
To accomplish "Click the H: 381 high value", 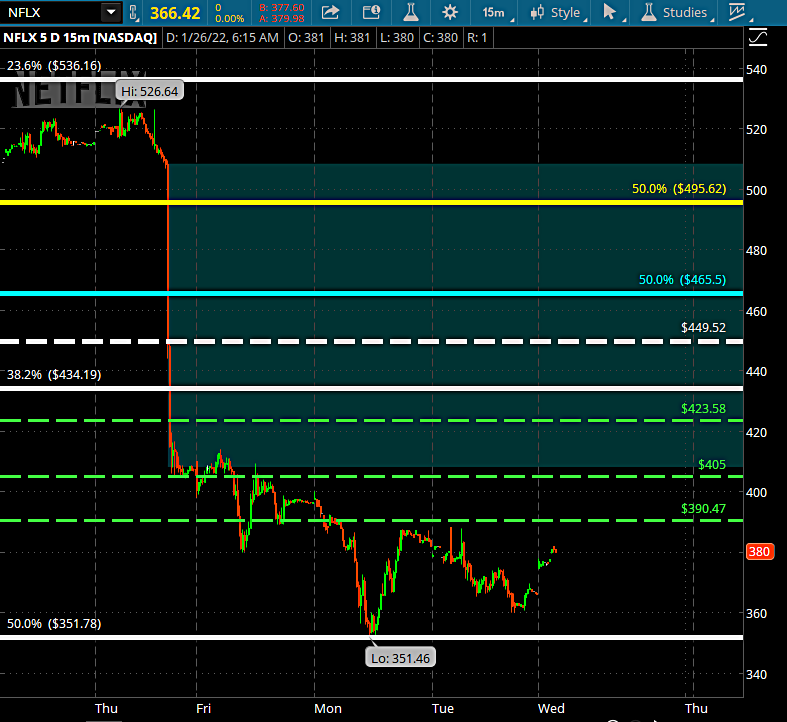I will (x=352, y=38).
